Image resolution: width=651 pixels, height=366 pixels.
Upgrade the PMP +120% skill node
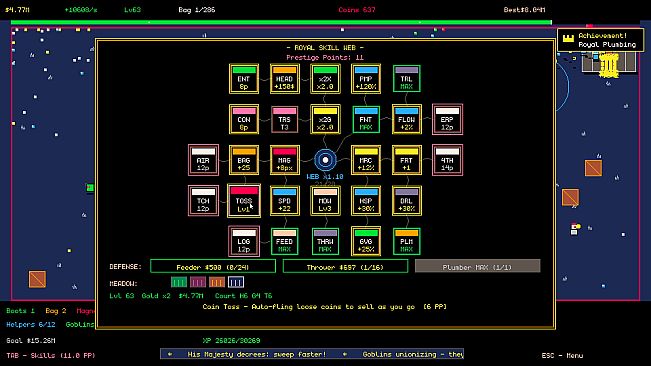(x=366, y=78)
